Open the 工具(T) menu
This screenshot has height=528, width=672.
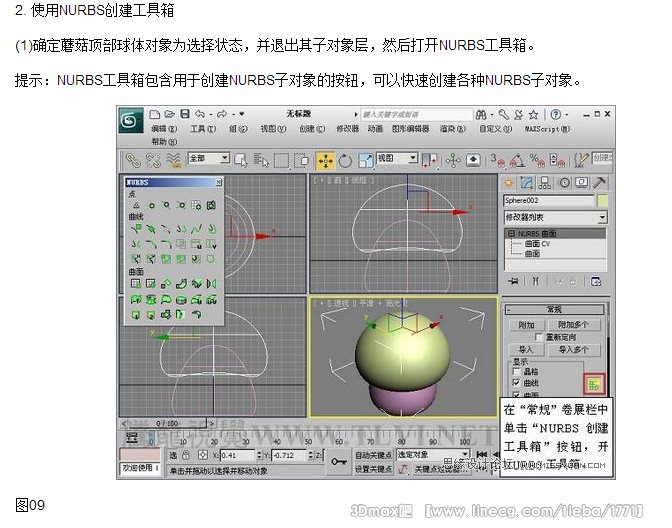[203, 129]
